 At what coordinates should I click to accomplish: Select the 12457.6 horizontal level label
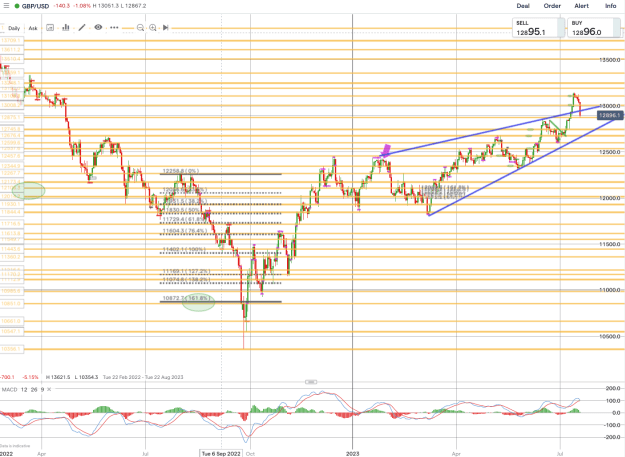click(x=11, y=156)
